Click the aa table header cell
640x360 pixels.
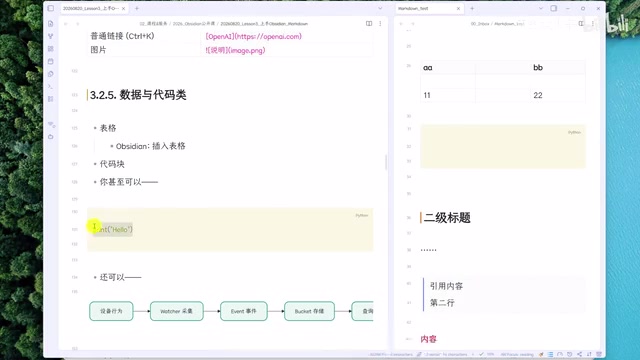tap(448, 68)
